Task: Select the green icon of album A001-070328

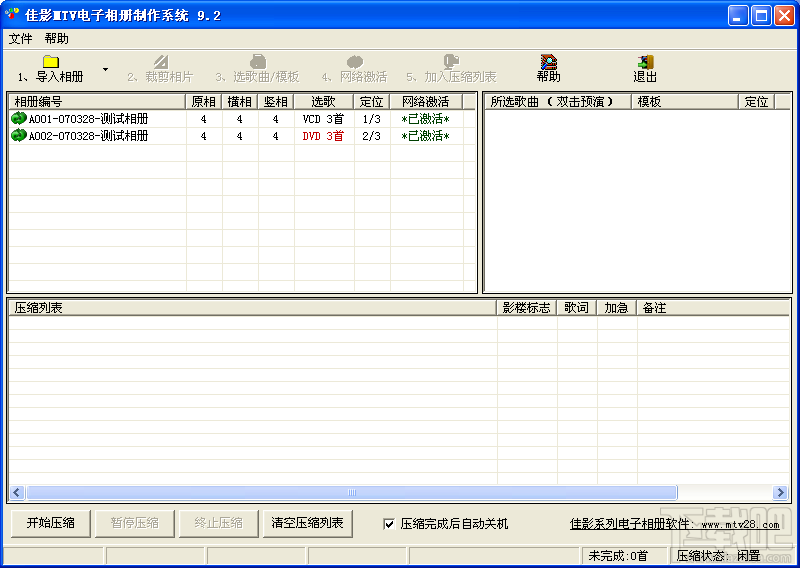Action: (x=18, y=118)
